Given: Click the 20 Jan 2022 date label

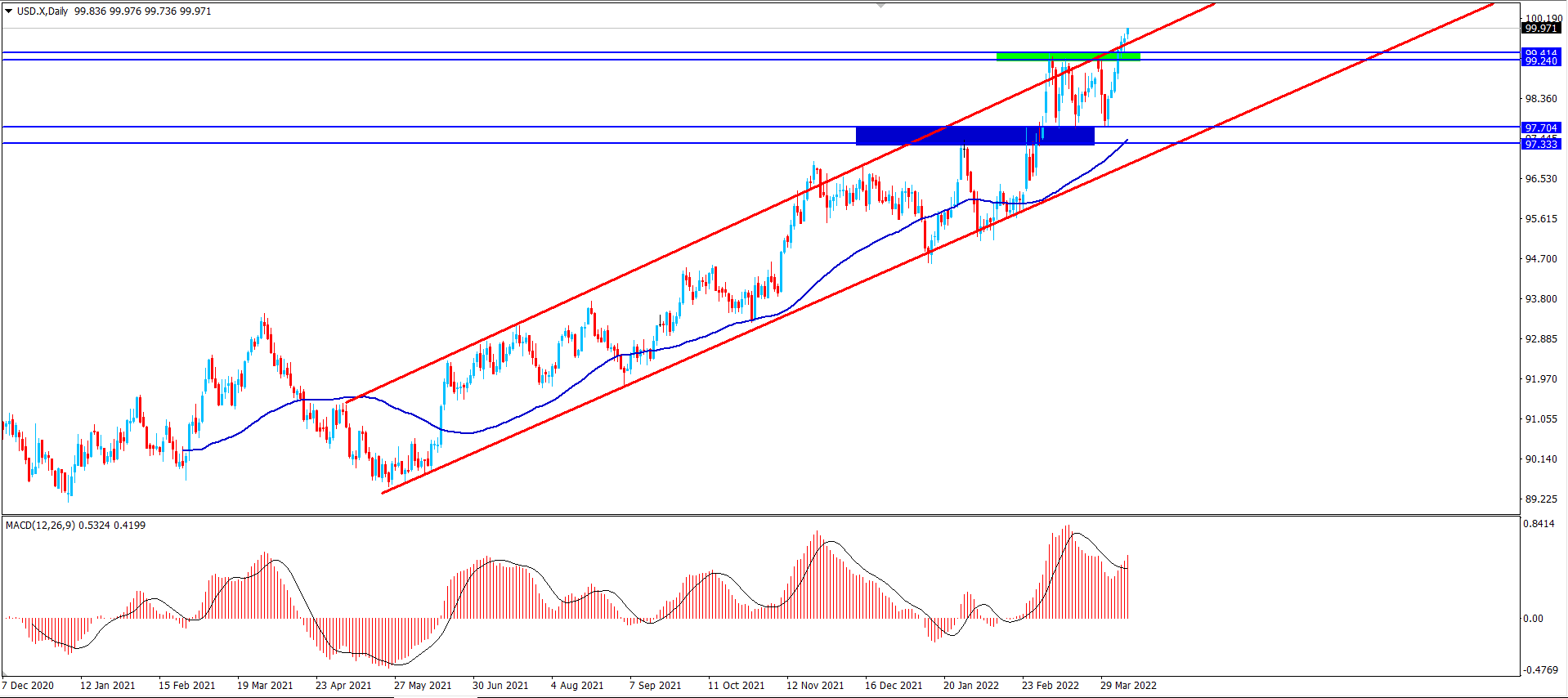Looking at the screenshot, I should click(x=971, y=686).
